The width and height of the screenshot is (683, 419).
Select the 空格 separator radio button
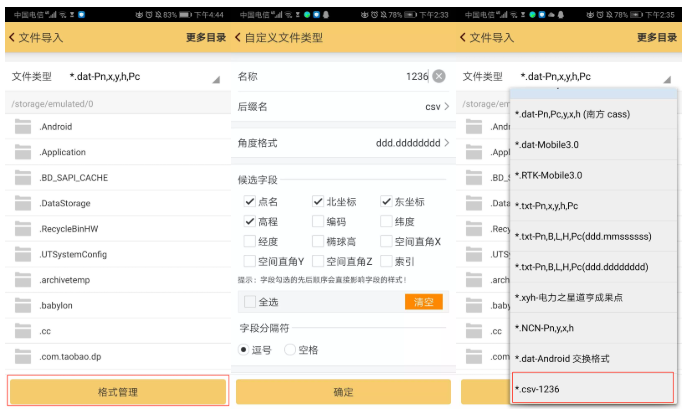pos(290,350)
